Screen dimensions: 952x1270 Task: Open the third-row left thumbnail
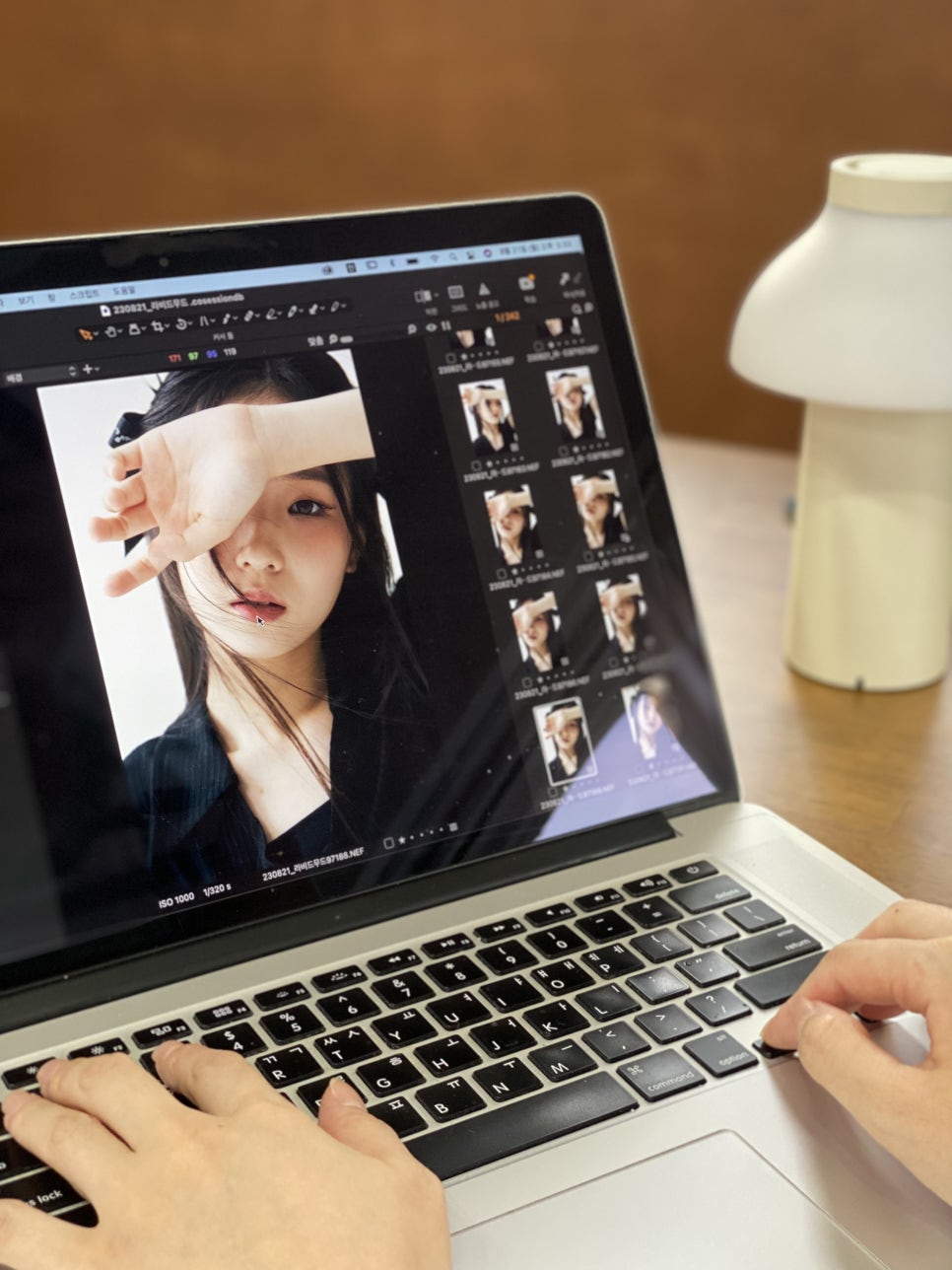512,524
